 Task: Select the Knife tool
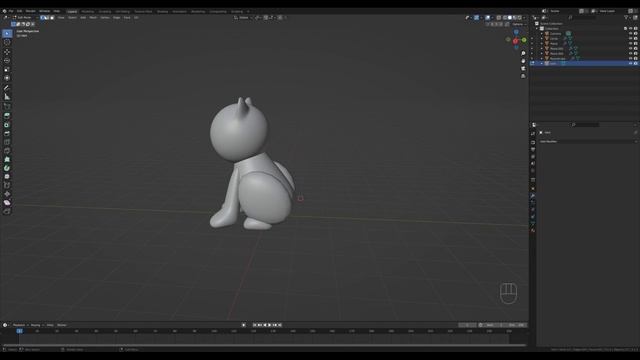7,151
